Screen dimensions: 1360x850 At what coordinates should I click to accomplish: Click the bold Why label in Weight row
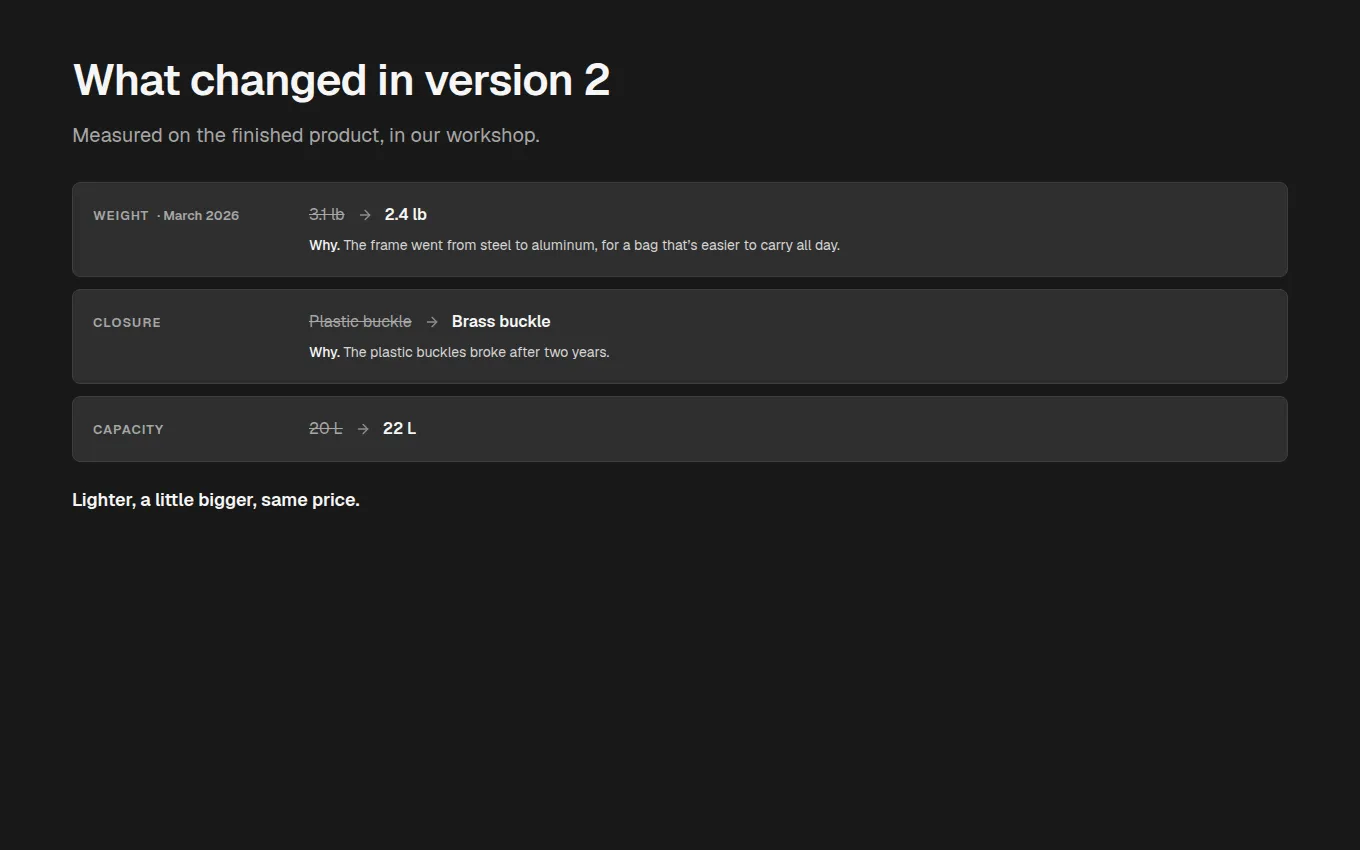(x=324, y=245)
